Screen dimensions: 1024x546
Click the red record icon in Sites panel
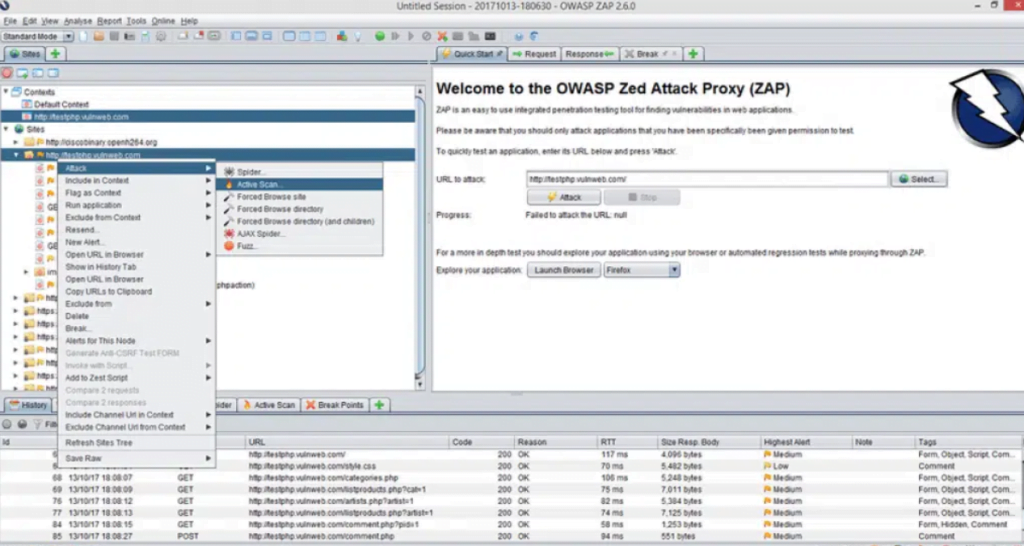coord(7,73)
